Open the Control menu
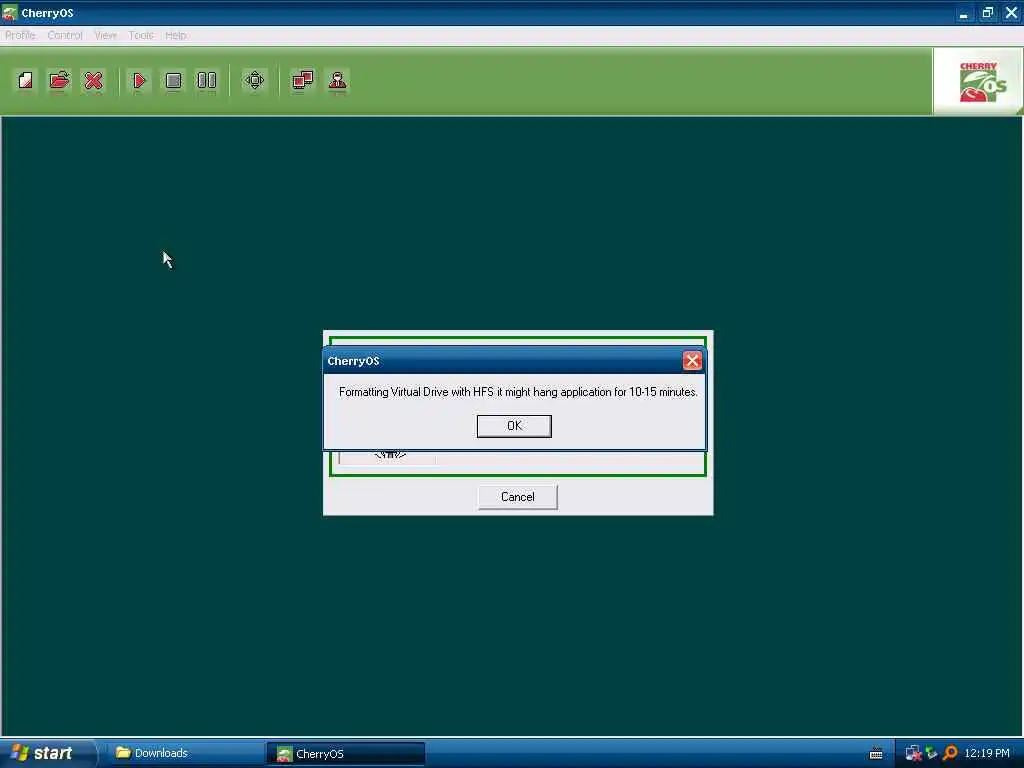This screenshot has width=1024, height=768. (x=65, y=35)
